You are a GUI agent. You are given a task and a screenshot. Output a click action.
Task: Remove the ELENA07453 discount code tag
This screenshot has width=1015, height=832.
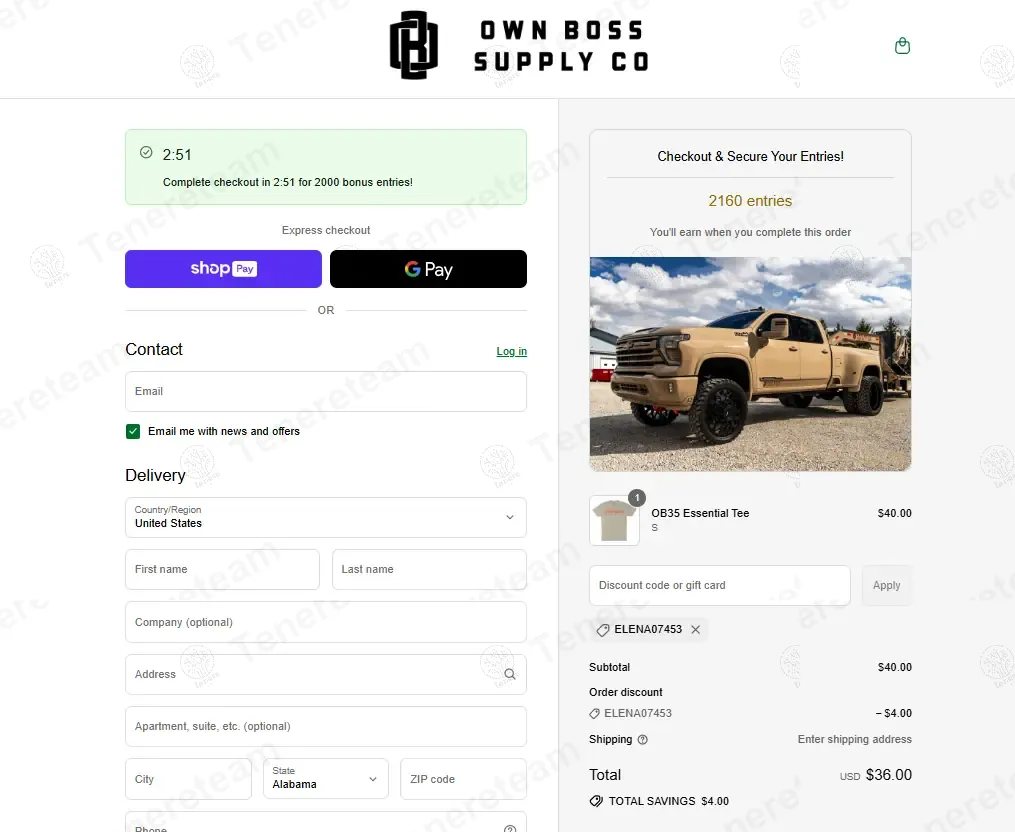[x=695, y=629]
